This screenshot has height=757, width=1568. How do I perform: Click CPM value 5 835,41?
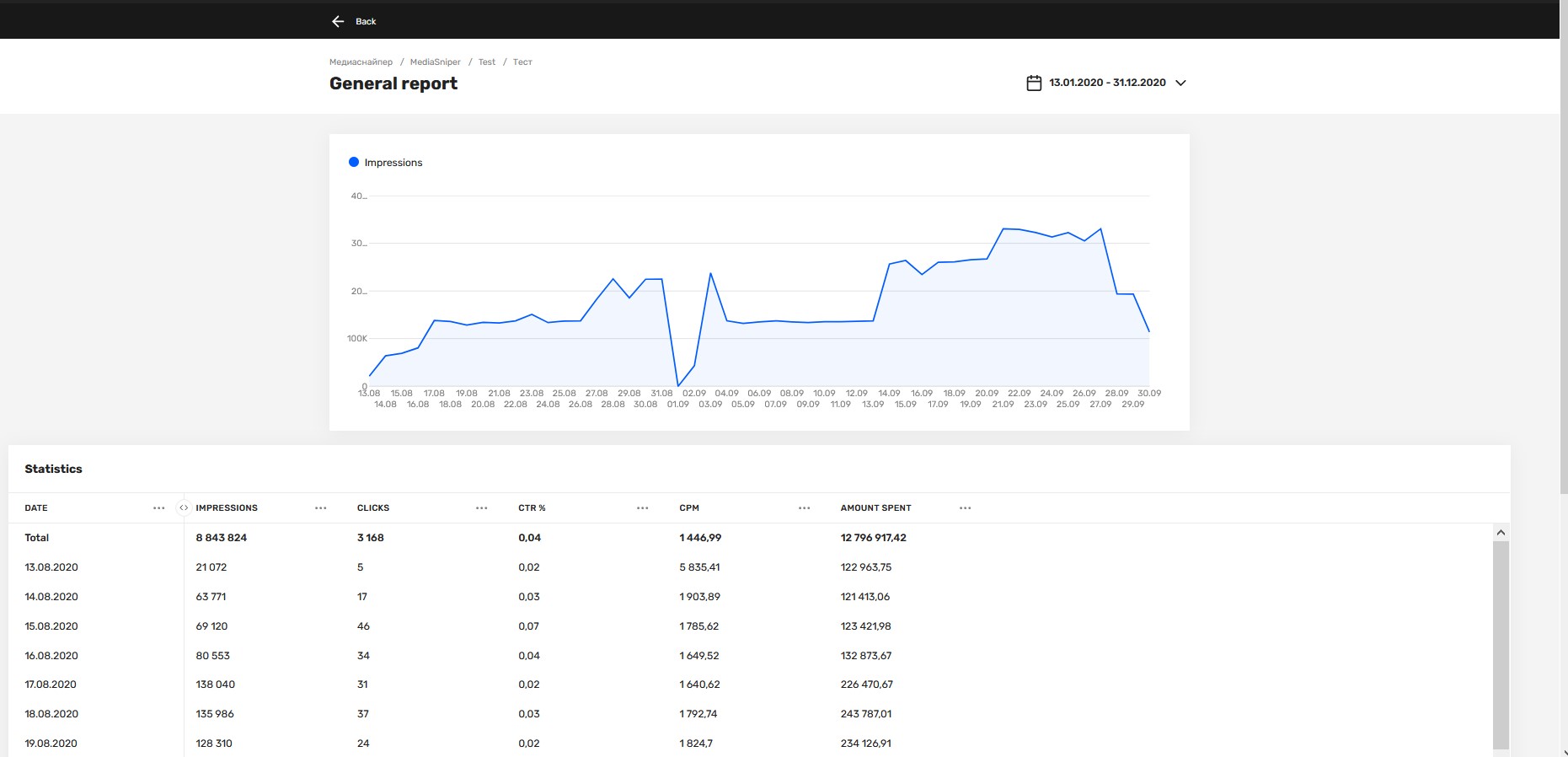click(699, 567)
